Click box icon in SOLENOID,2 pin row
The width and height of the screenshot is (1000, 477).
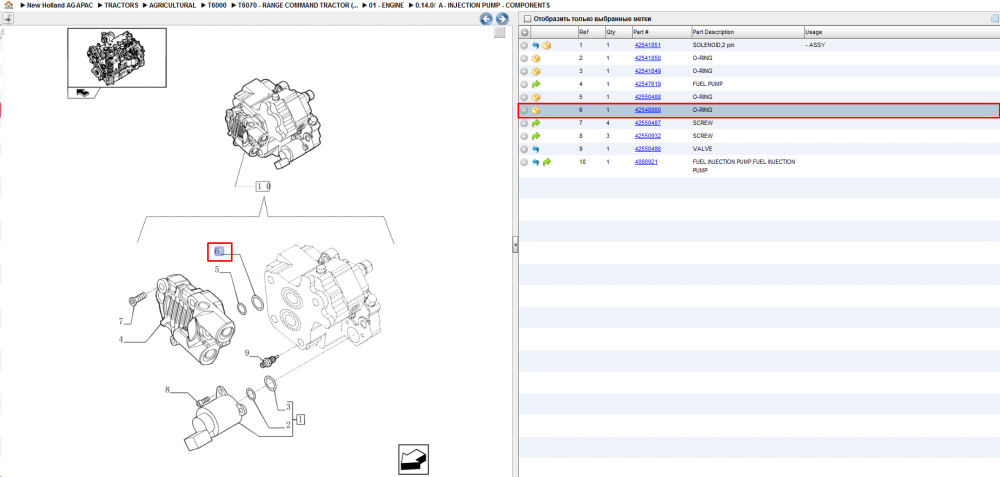tap(547, 45)
